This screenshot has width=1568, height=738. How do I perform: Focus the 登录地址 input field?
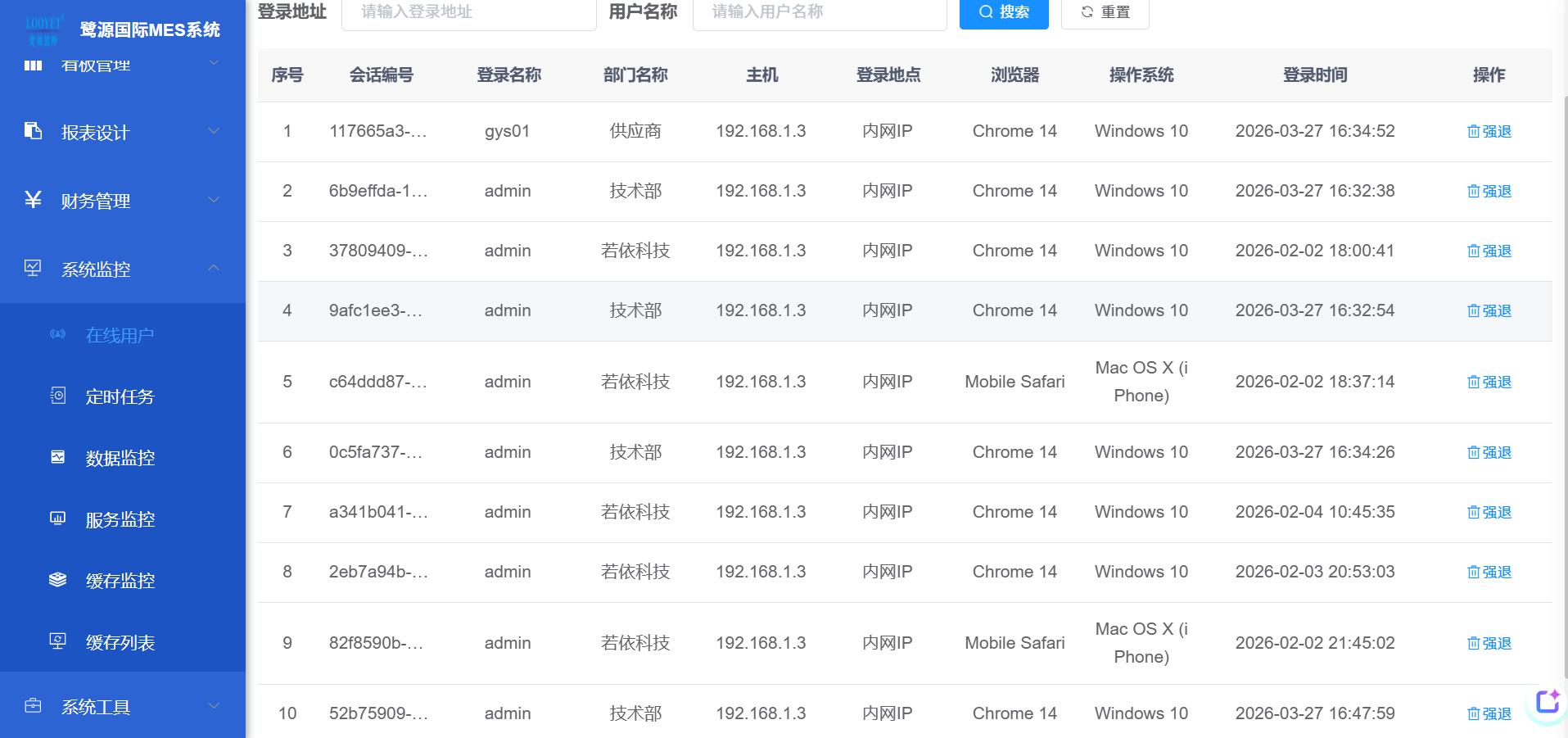468,12
